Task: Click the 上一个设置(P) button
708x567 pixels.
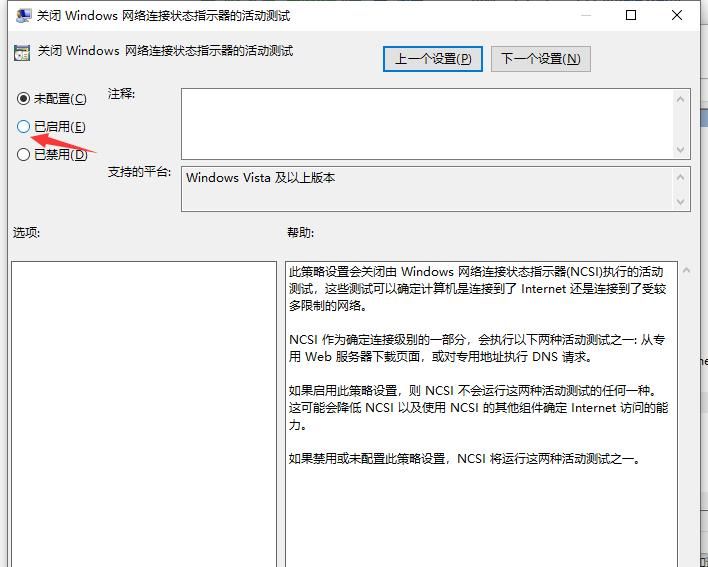Action: tap(433, 59)
